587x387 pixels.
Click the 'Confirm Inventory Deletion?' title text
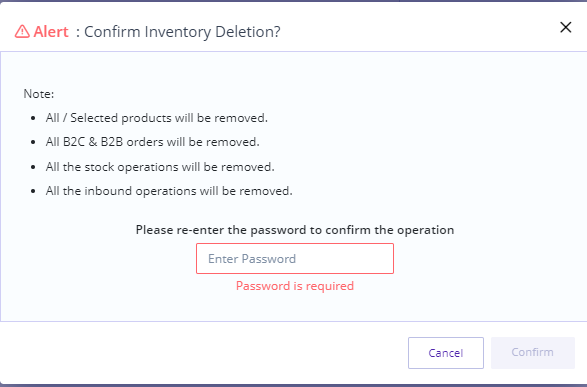pyautogui.click(x=182, y=32)
